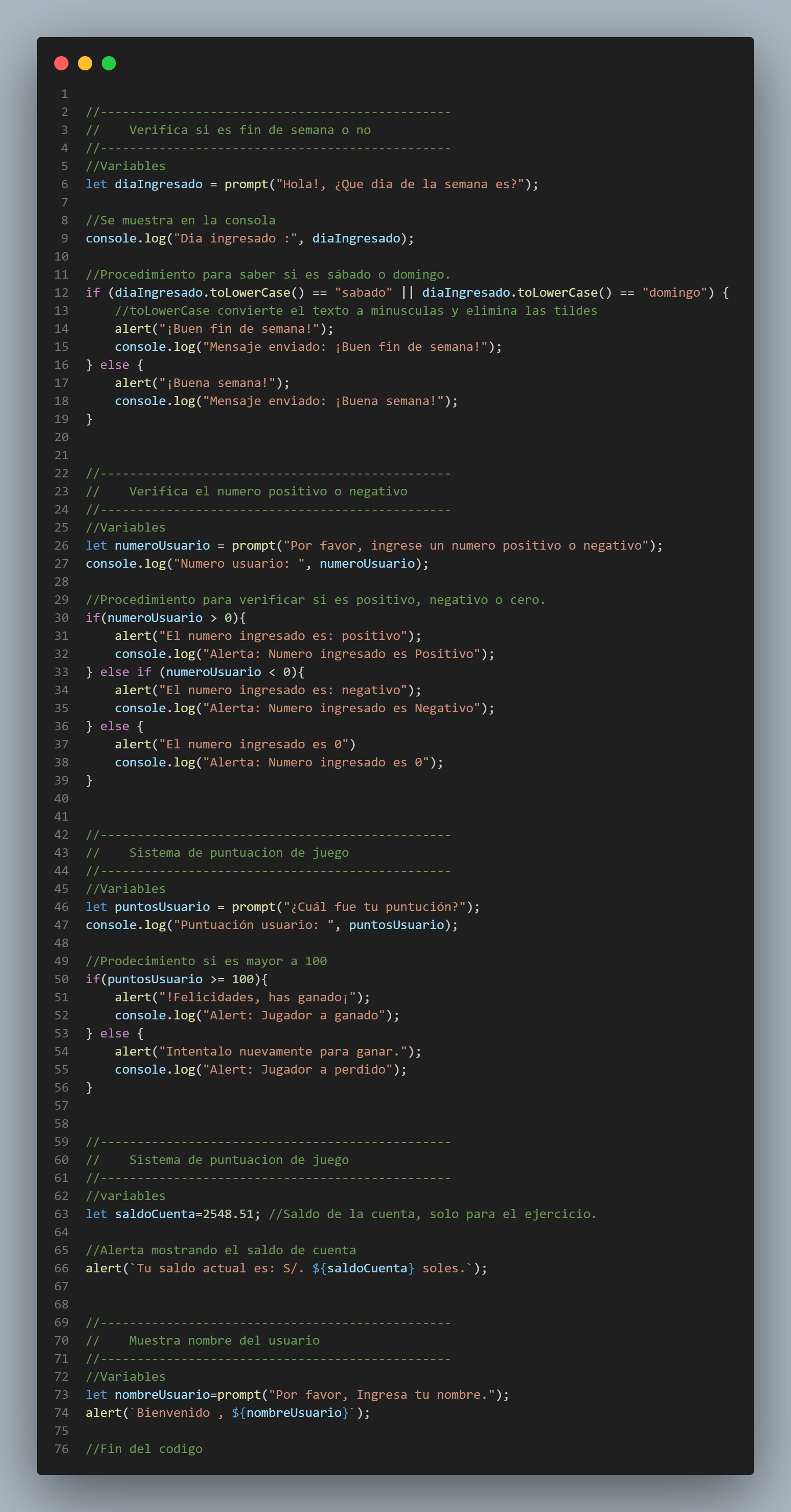Click 'else if (numeroUsuario < 0){' line

[195, 672]
